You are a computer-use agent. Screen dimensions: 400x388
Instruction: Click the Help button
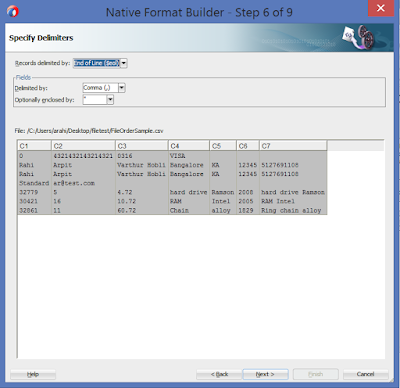[x=33, y=374]
